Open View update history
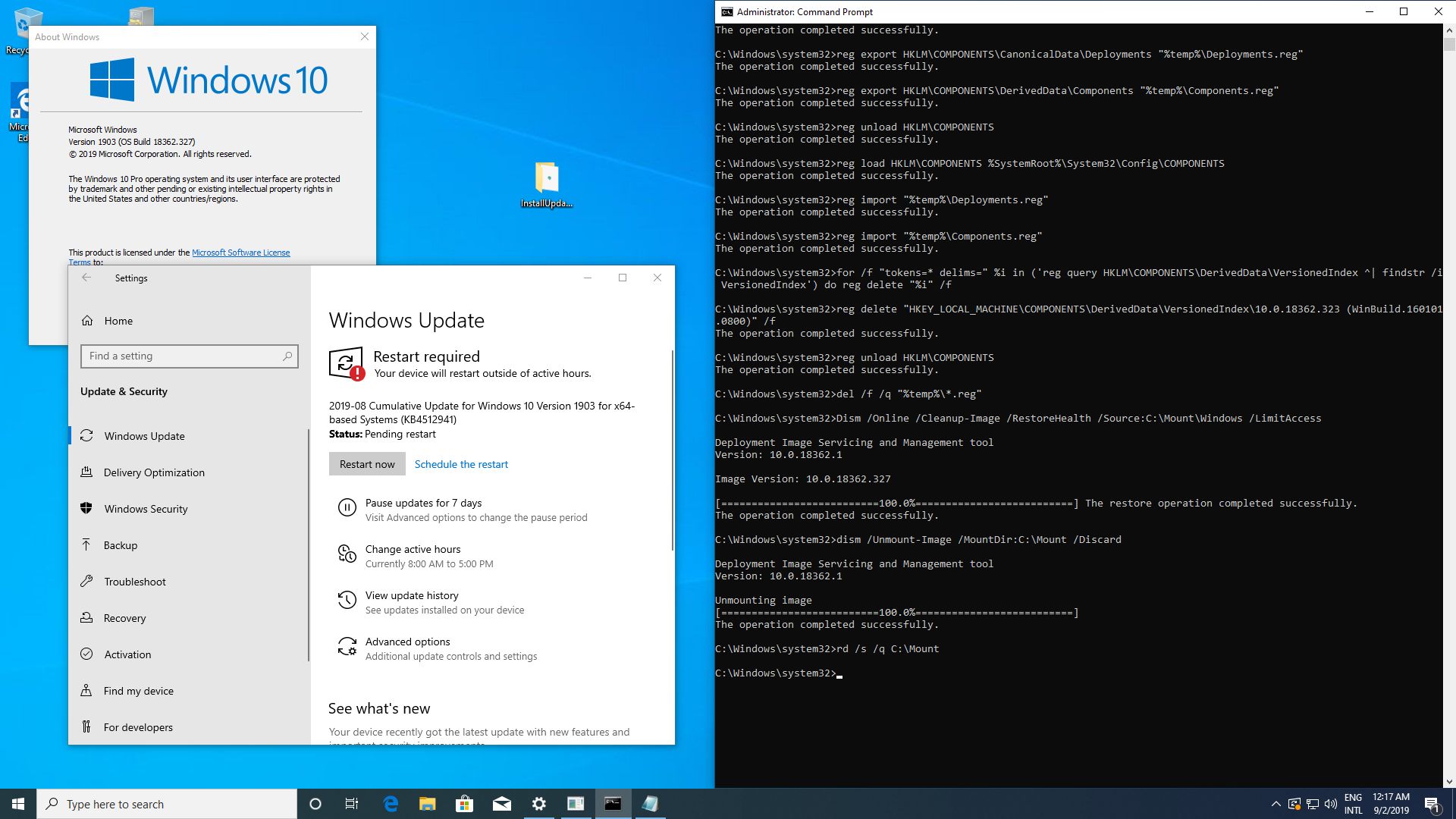Image resolution: width=1456 pixels, height=819 pixels. click(412, 595)
